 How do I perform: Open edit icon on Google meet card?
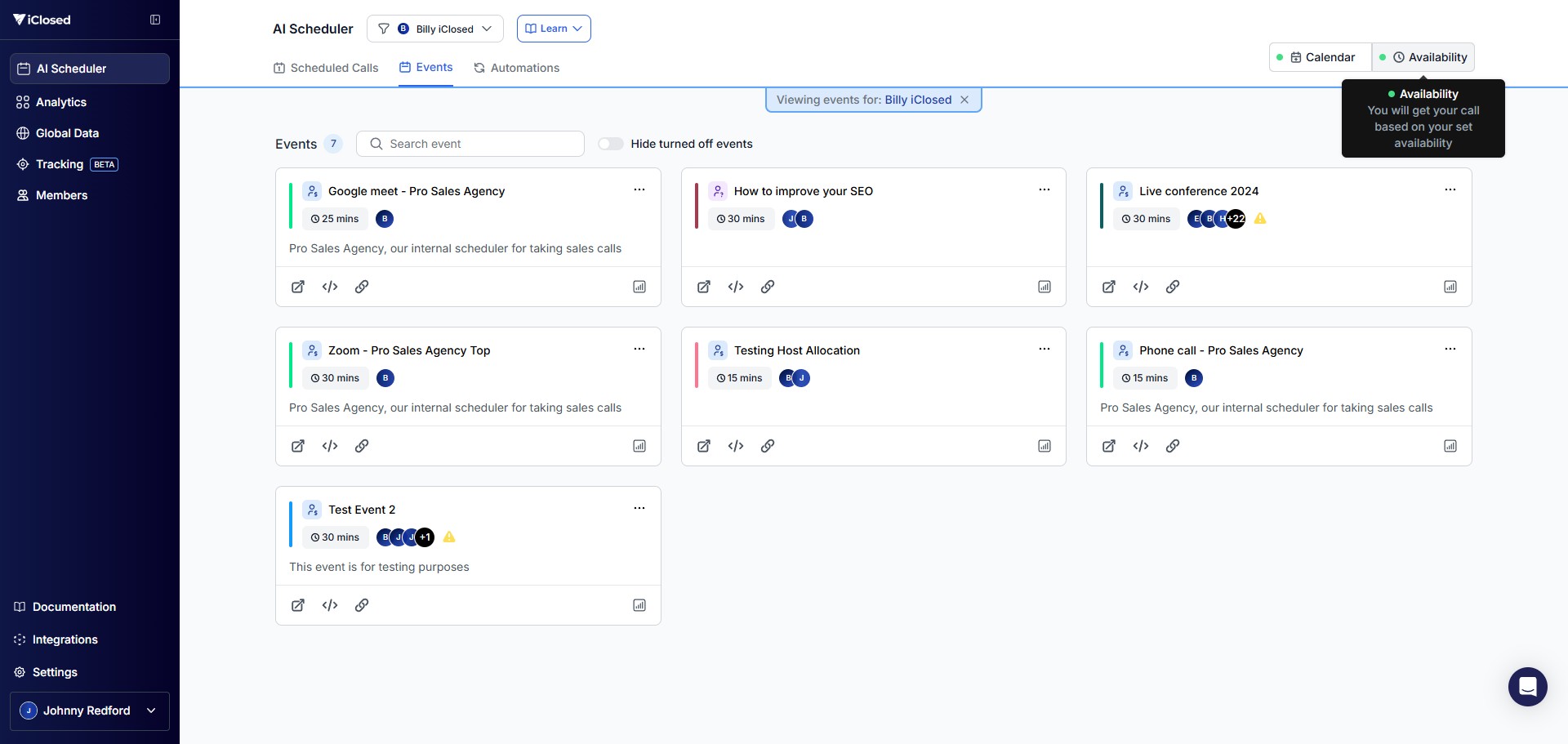298,287
